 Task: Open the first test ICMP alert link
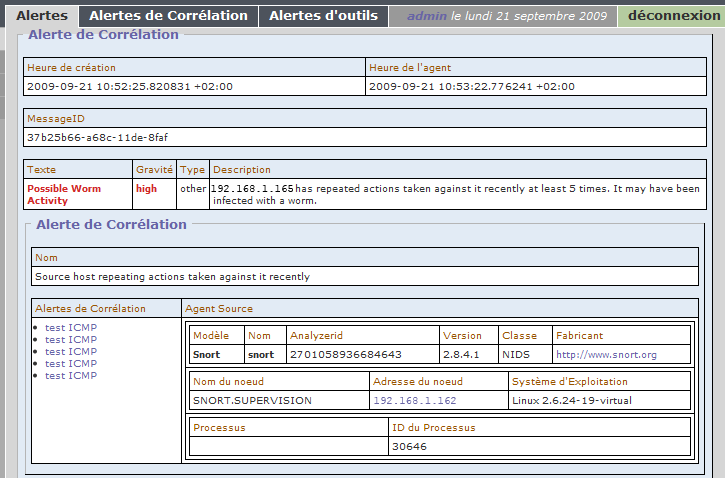click(71, 328)
